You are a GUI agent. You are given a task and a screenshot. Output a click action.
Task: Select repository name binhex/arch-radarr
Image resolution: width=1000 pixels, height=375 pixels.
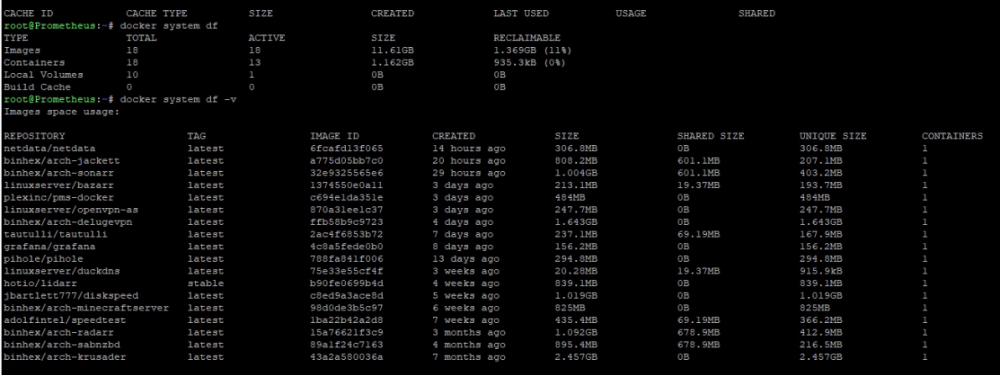59,332
